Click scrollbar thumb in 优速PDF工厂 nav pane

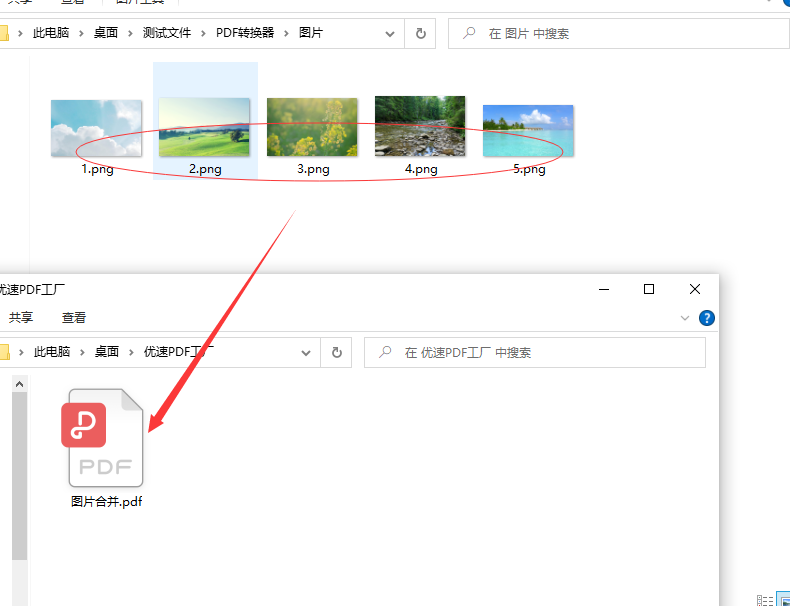click(19, 476)
